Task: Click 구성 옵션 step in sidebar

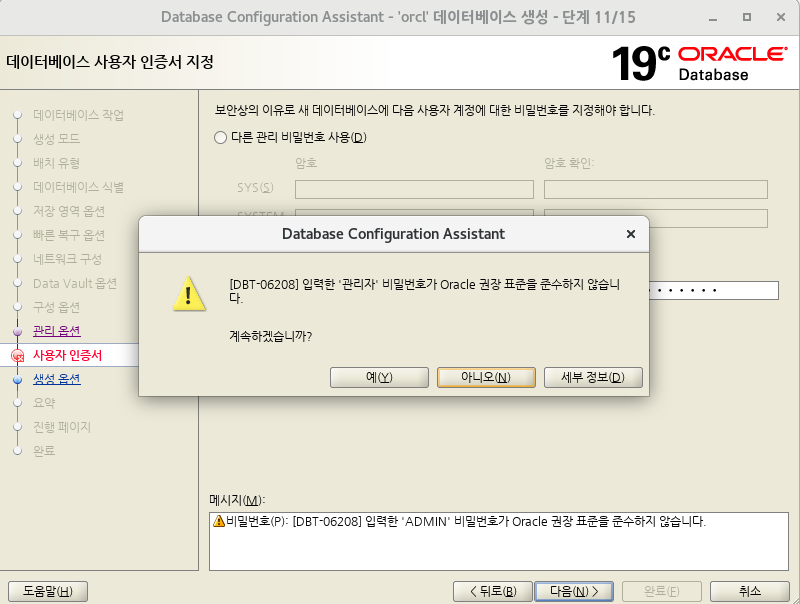Action: tap(56, 307)
